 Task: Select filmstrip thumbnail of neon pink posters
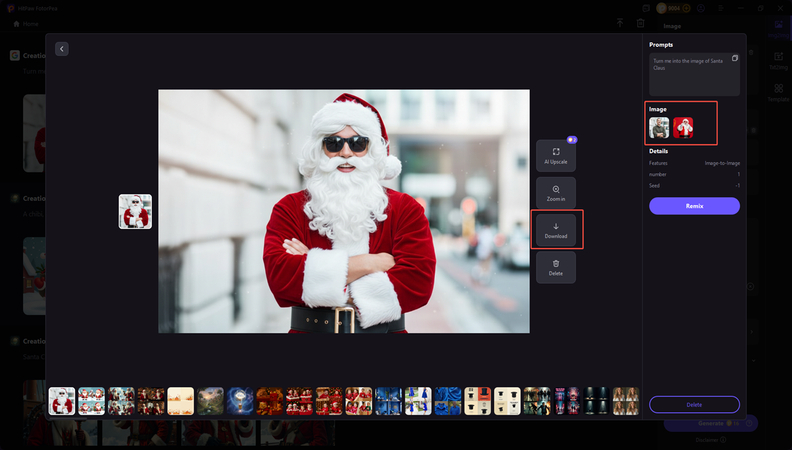tap(567, 401)
